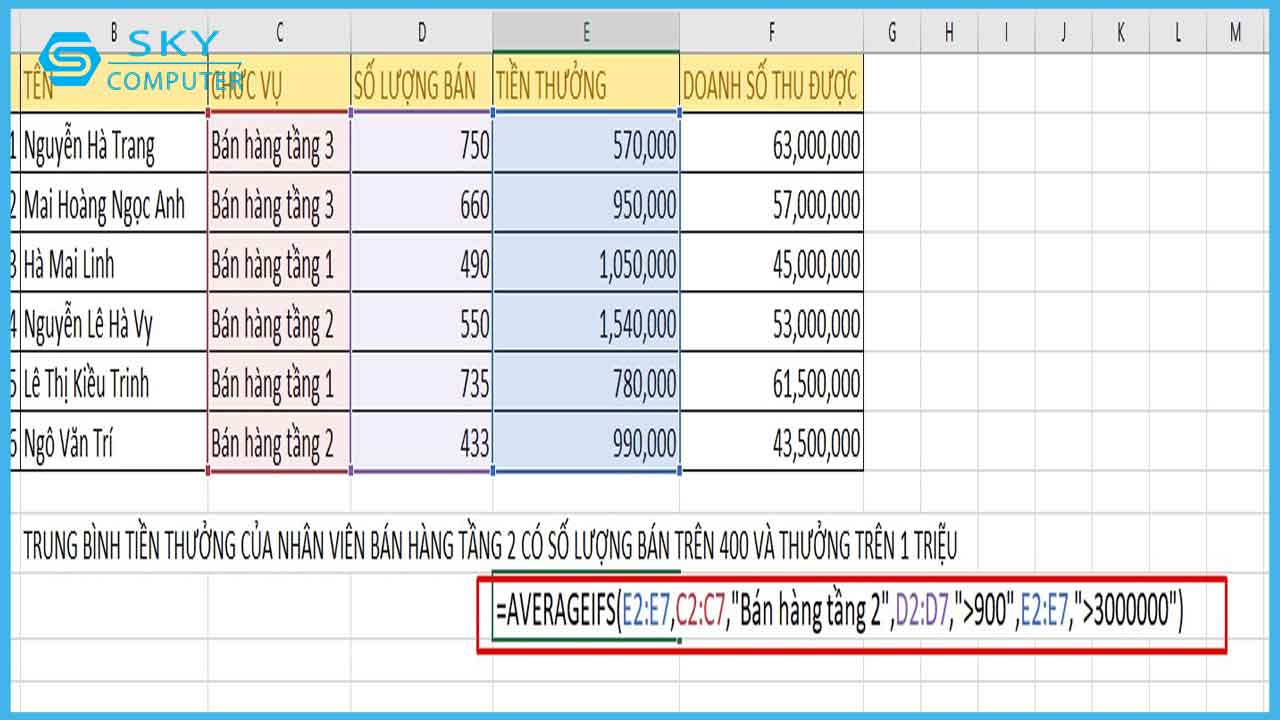1280x720 pixels.
Task: Select the column E header
Action: pyautogui.click(x=585, y=33)
